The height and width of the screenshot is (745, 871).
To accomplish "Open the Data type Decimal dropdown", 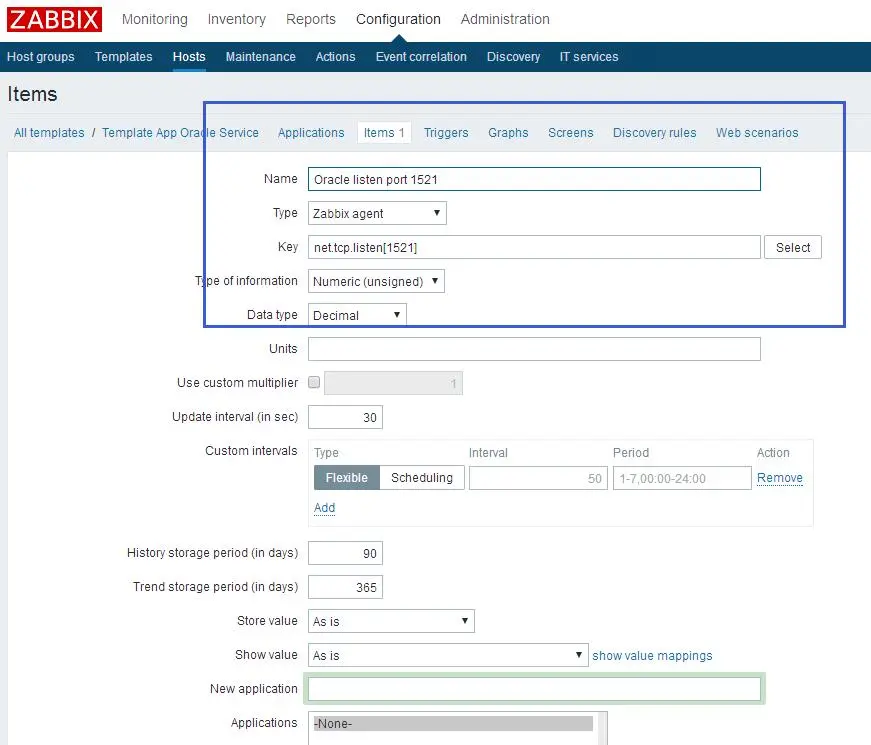I will [x=357, y=315].
